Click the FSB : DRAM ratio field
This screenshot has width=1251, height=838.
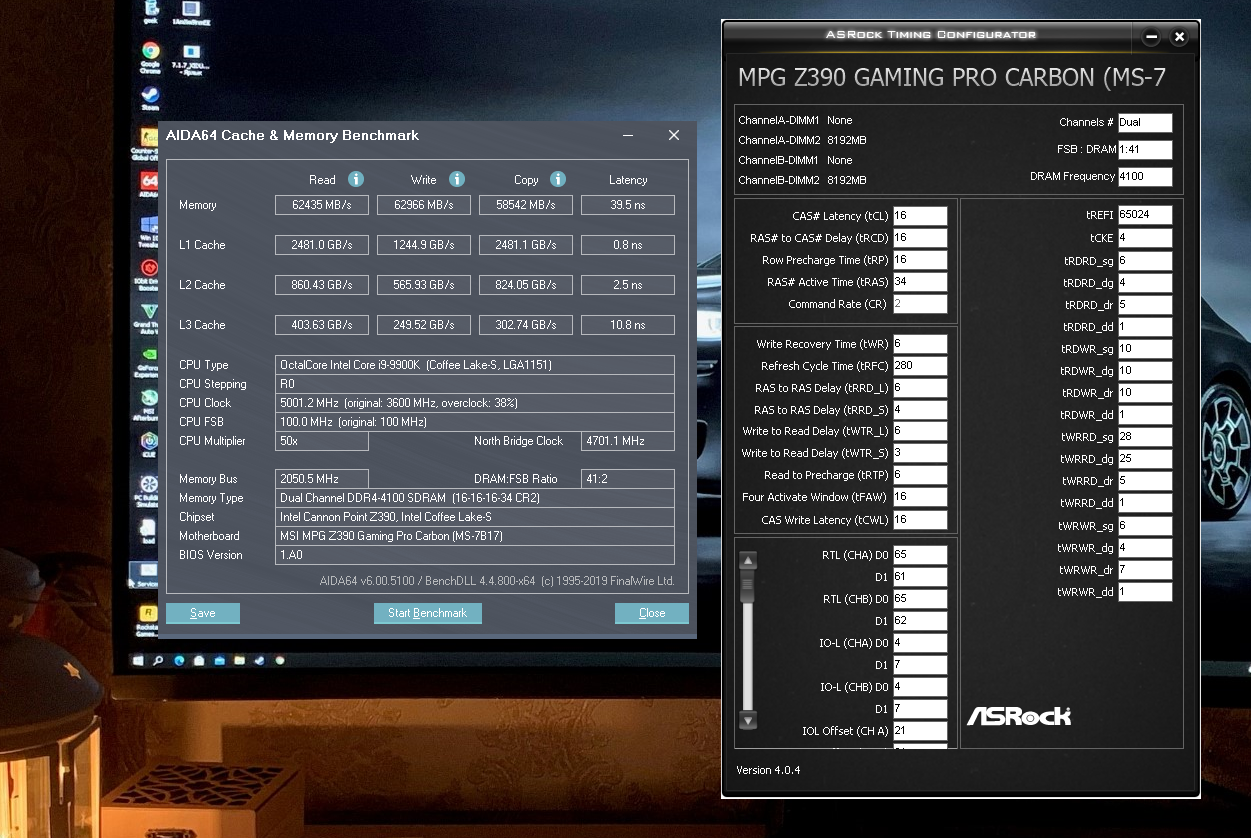[1145, 150]
